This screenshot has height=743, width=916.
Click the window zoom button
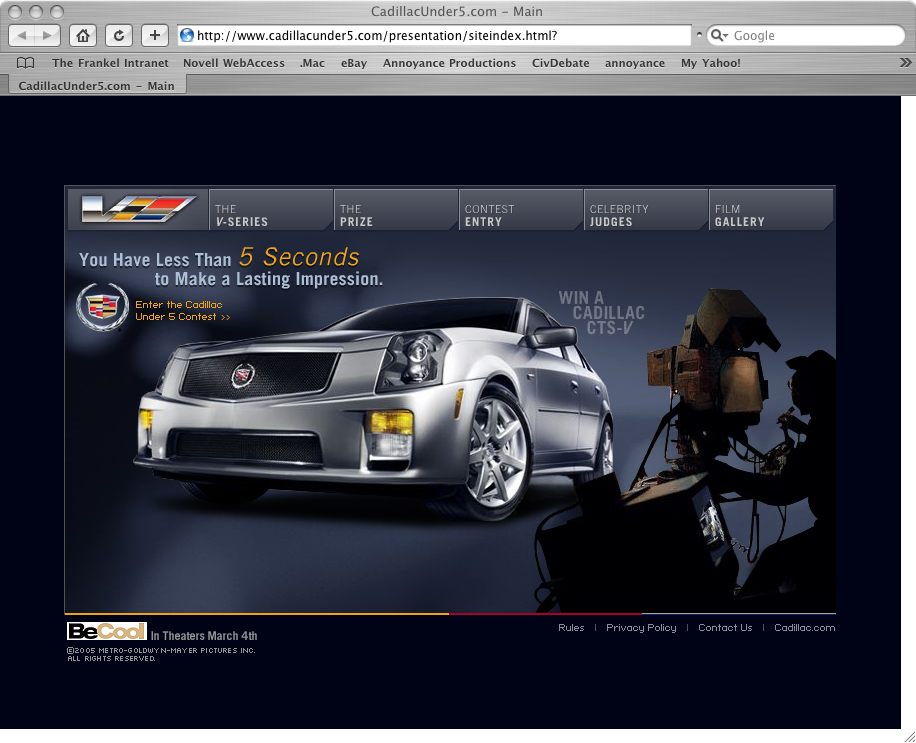tap(57, 12)
